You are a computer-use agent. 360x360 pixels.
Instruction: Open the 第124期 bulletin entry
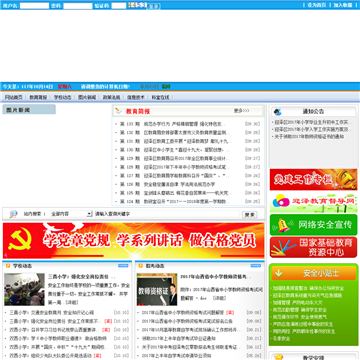pyautogui.click(x=175, y=202)
